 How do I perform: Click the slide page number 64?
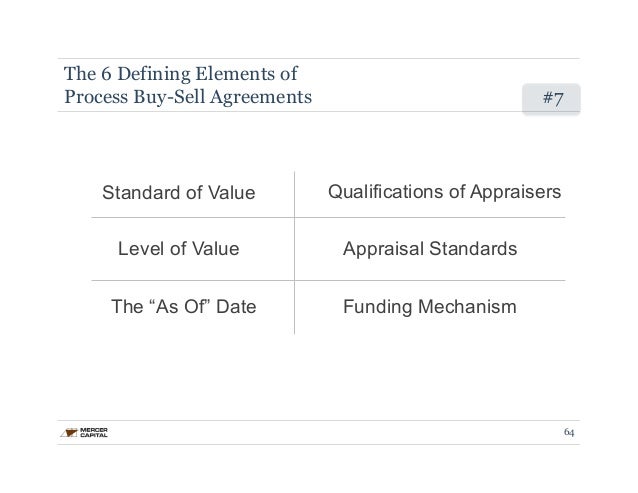(x=569, y=432)
